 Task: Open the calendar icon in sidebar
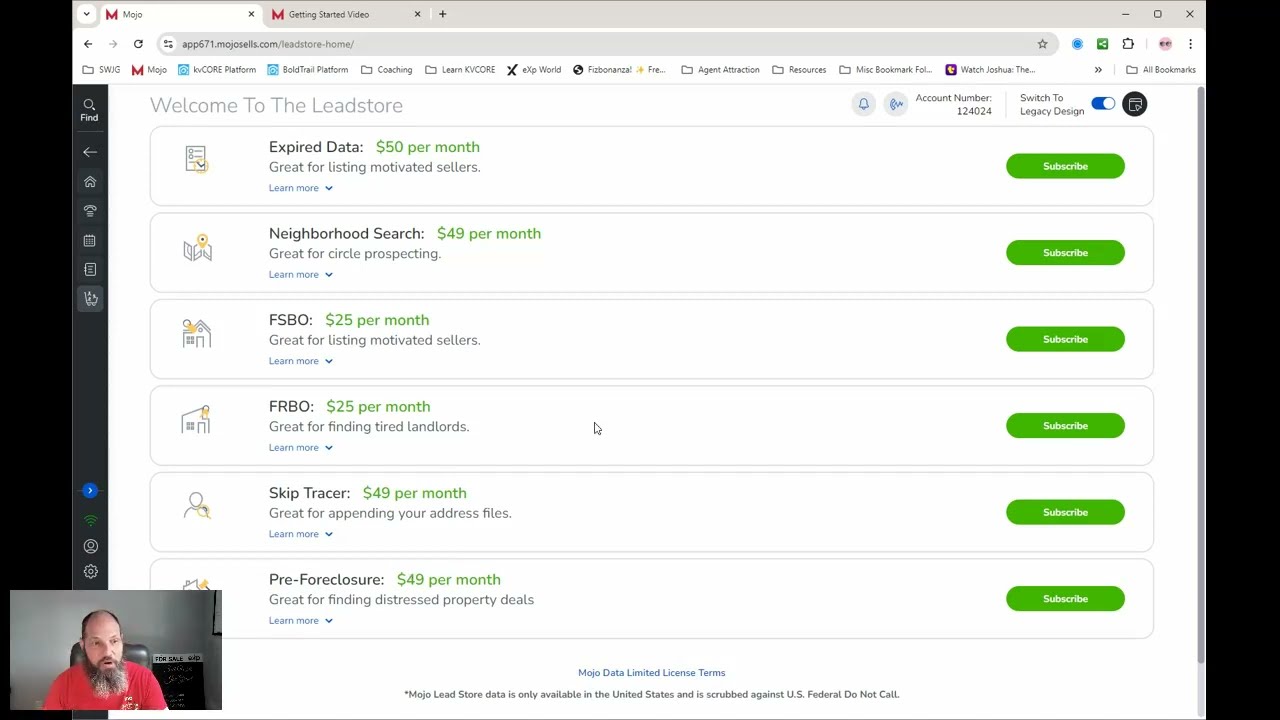90,240
